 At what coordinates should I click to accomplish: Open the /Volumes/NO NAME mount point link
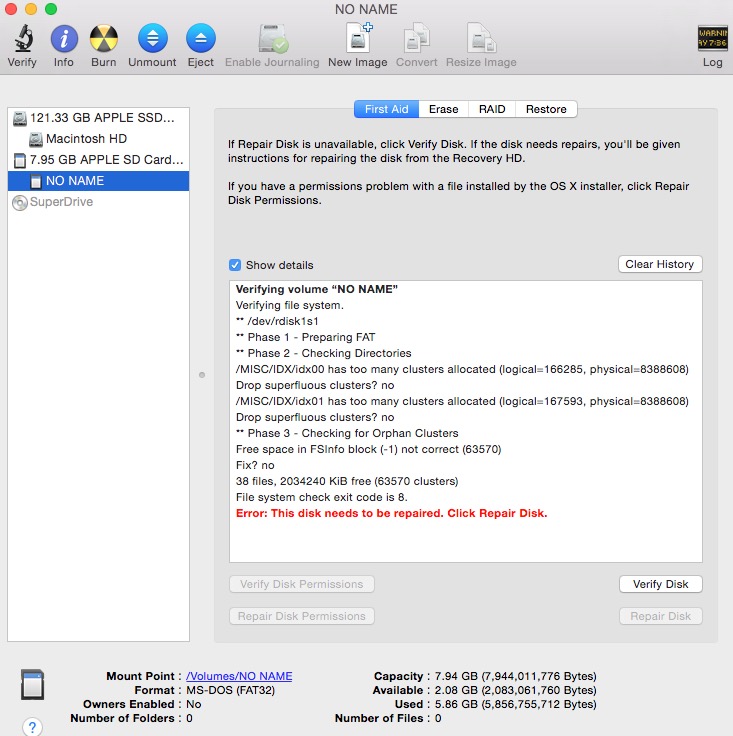[x=239, y=676]
